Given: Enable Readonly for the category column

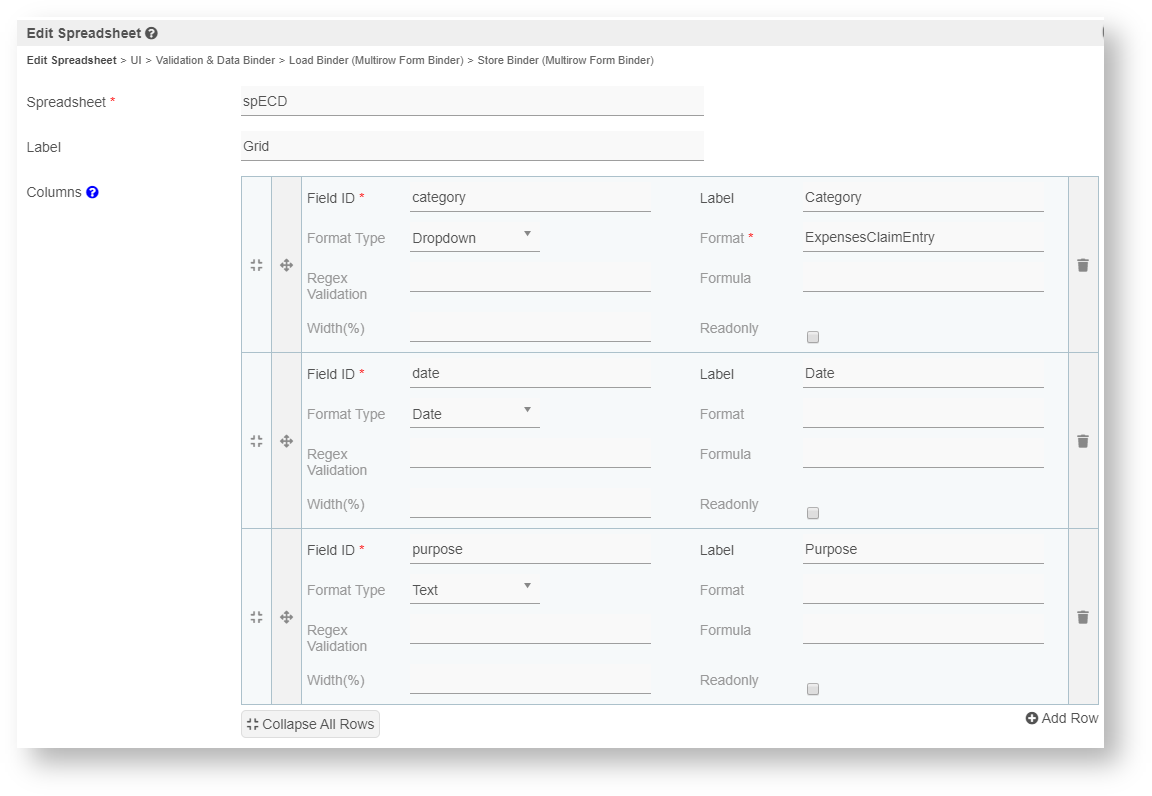Looking at the screenshot, I should point(813,337).
